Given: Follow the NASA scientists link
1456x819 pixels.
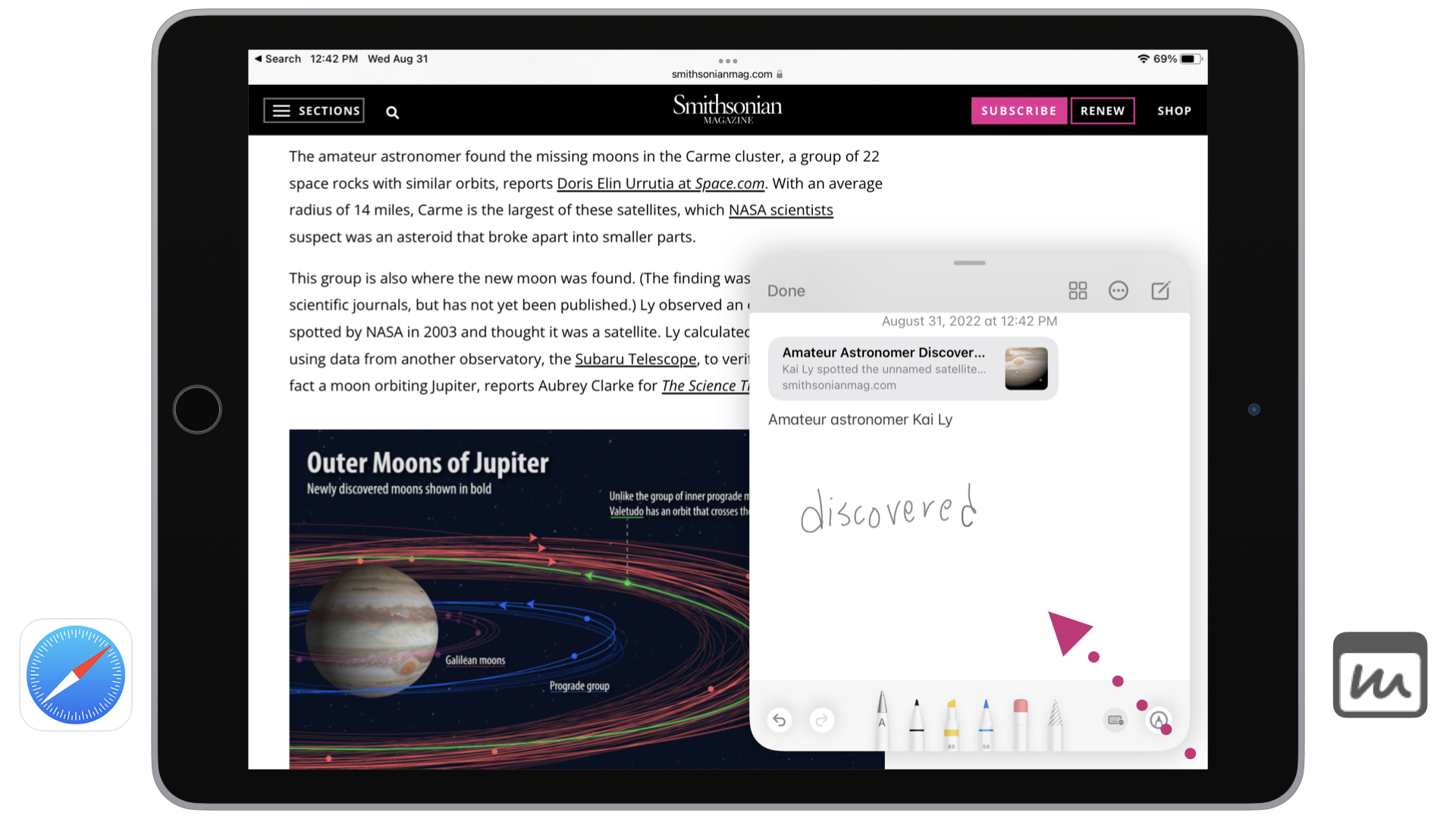Looking at the screenshot, I should (780, 210).
